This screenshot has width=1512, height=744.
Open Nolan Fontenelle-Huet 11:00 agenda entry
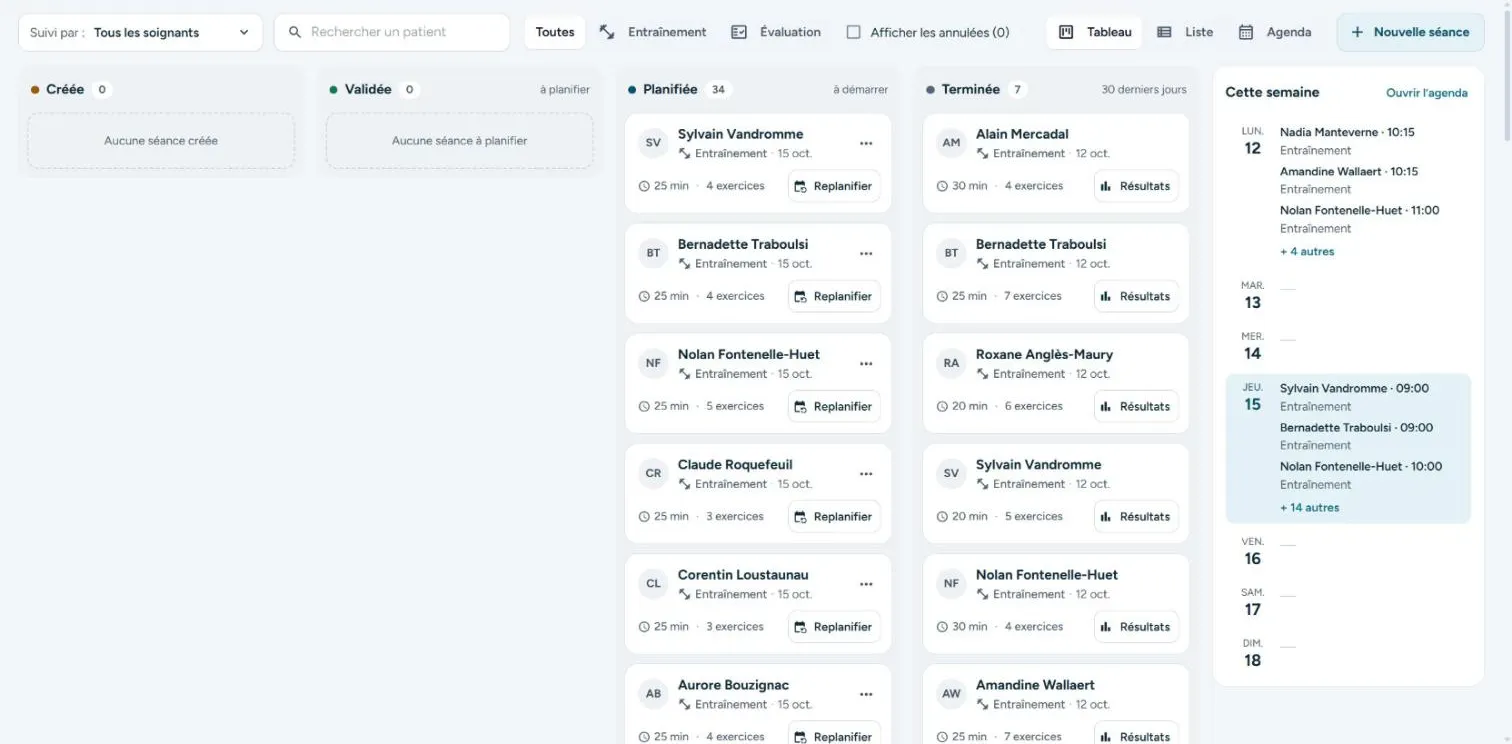click(x=1360, y=219)
